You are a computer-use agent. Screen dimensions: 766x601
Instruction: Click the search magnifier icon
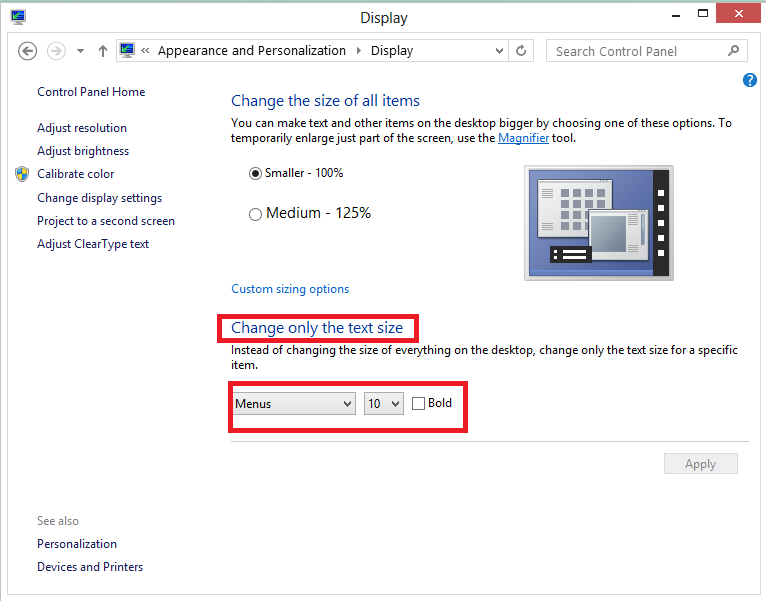click(x=733, y=51)
